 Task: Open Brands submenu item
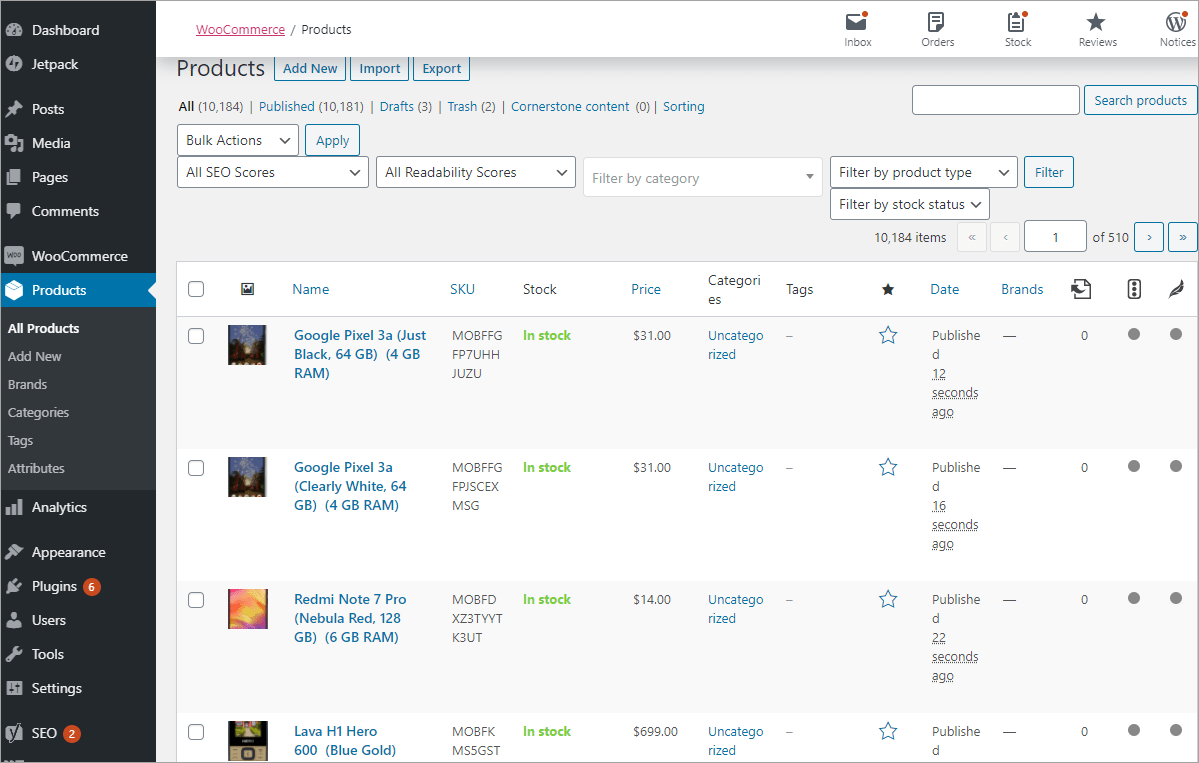click(x=28, y=385)
